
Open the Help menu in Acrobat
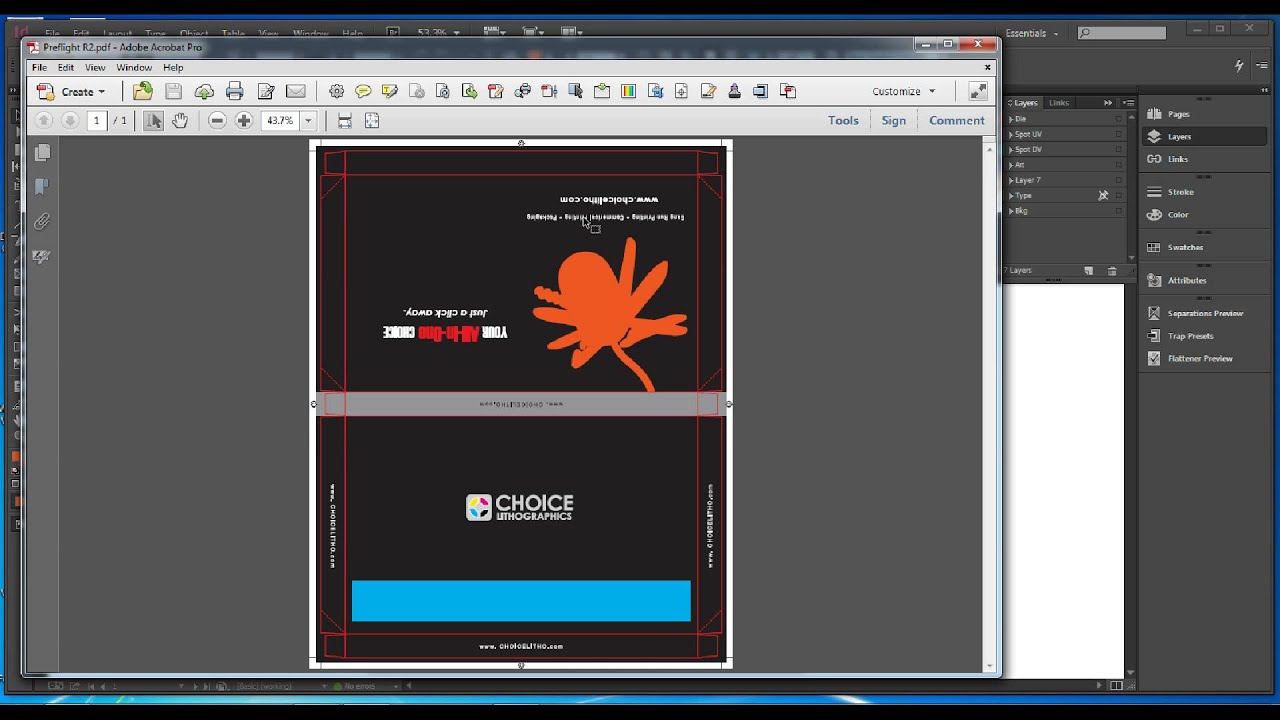(173, 67)
